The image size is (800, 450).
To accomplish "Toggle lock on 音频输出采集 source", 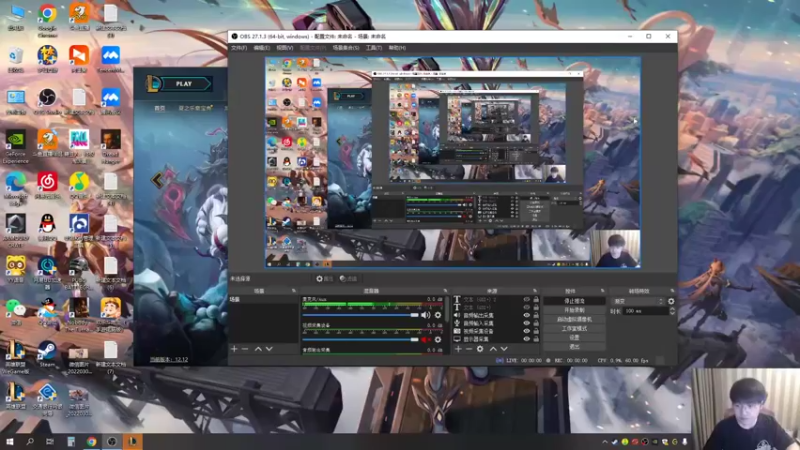I will 536,315.
